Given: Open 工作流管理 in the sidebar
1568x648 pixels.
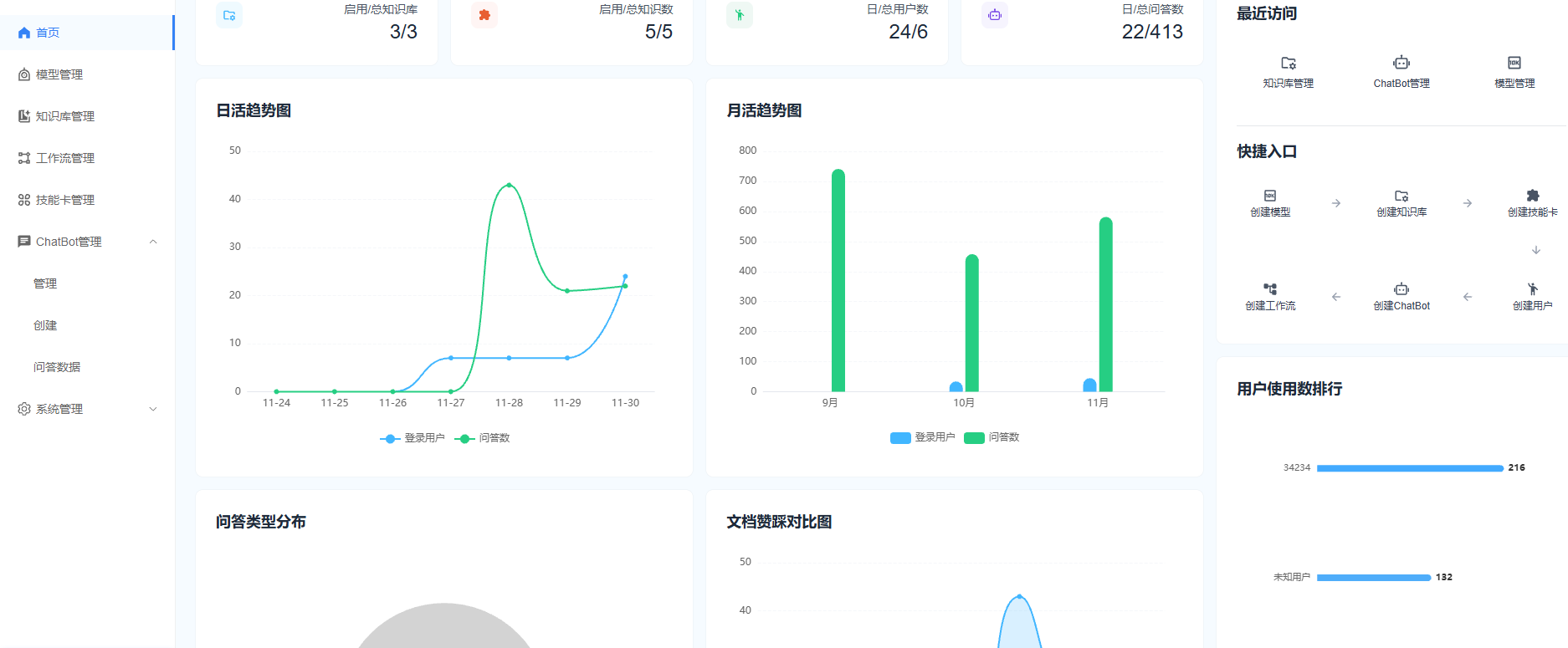Looking at the screenshot, I should [64, 158].
